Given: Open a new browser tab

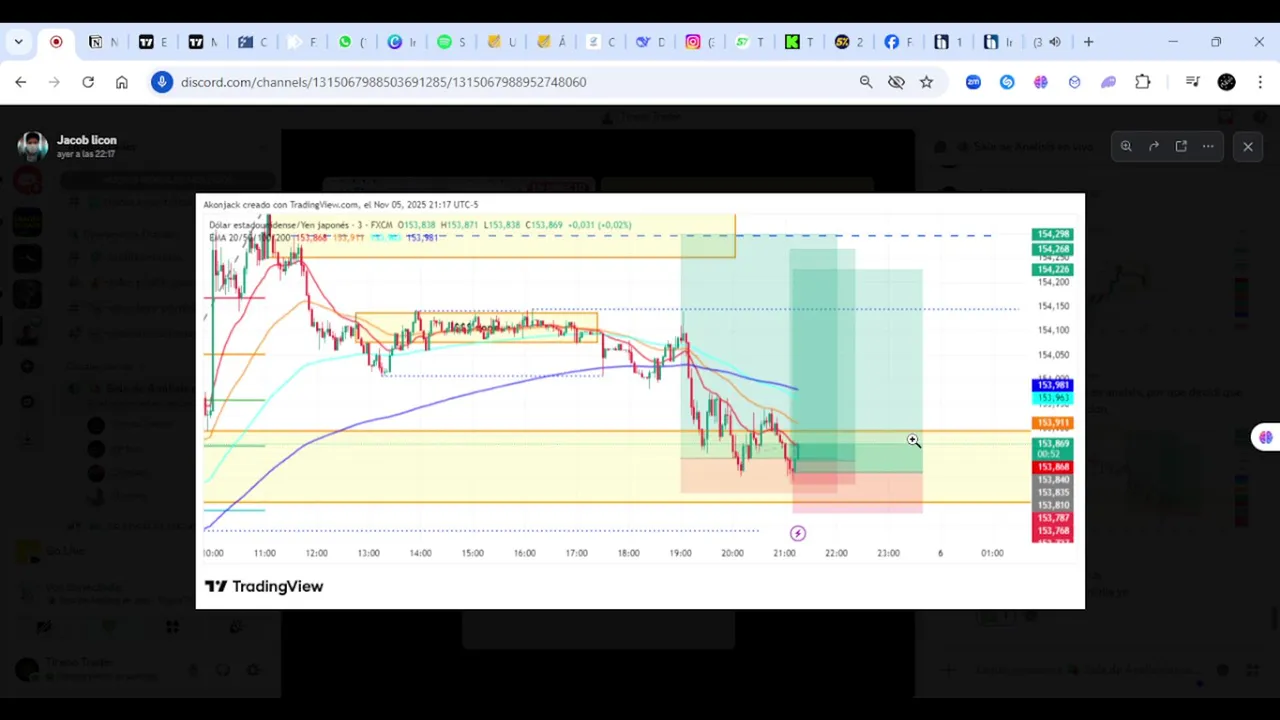Looking at the screenshot, I should pyautogui.click(x=1088, y=42).
